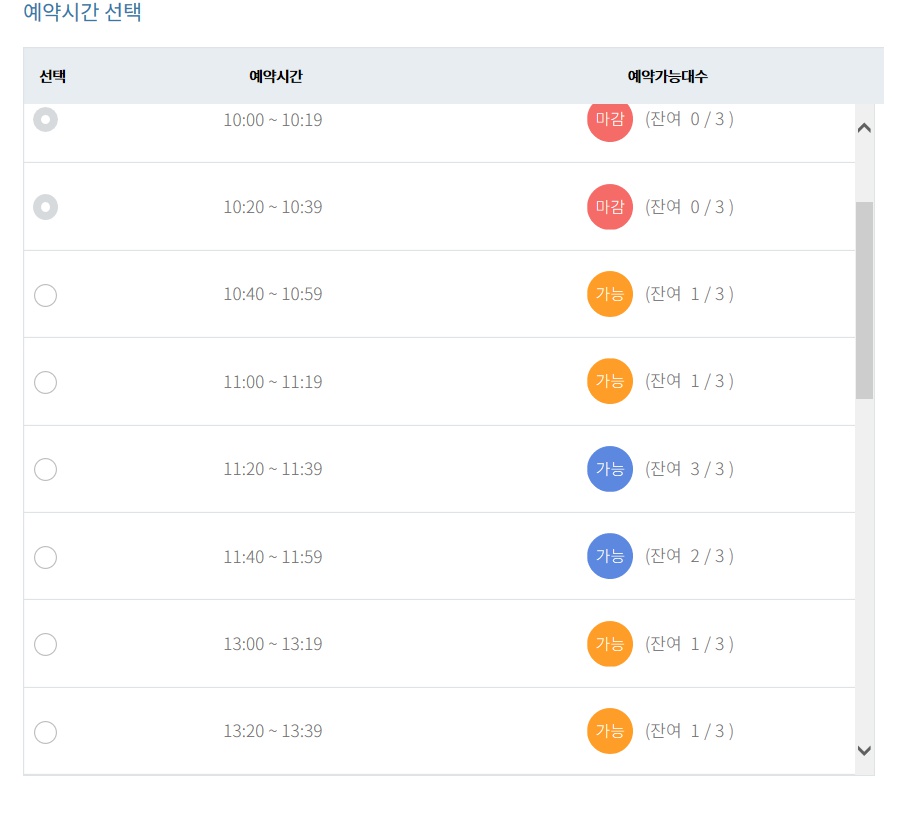The image size is (907, 814).
Task: Click the blue 가능 badge for 11:40 slot
Action: (x=610, y=556)
